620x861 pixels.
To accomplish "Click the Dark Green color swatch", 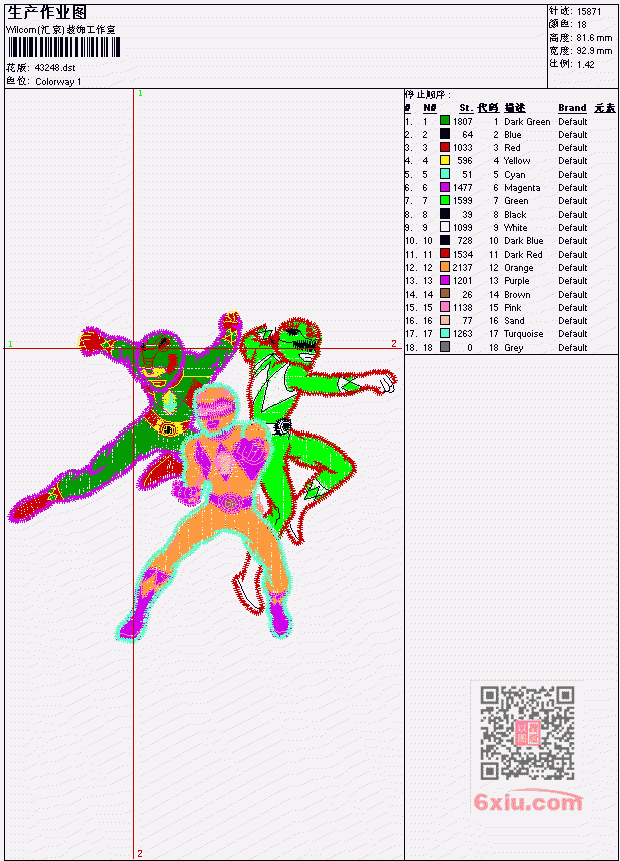I will tap(445, 121).
